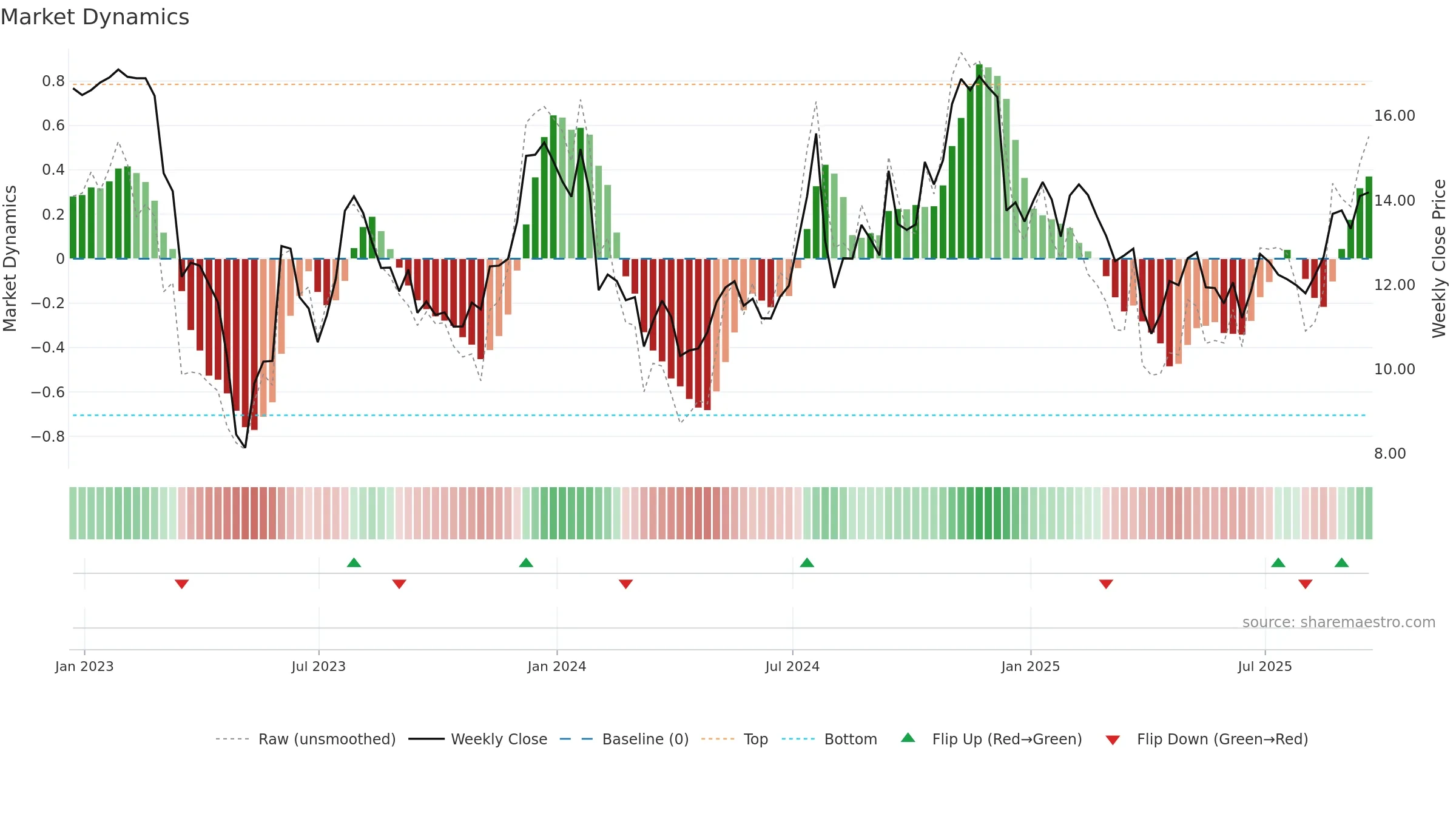Viewport: 1456px width, 819px height.
Task: Click the deepest red bar in spring 2023
Action: 254,345
